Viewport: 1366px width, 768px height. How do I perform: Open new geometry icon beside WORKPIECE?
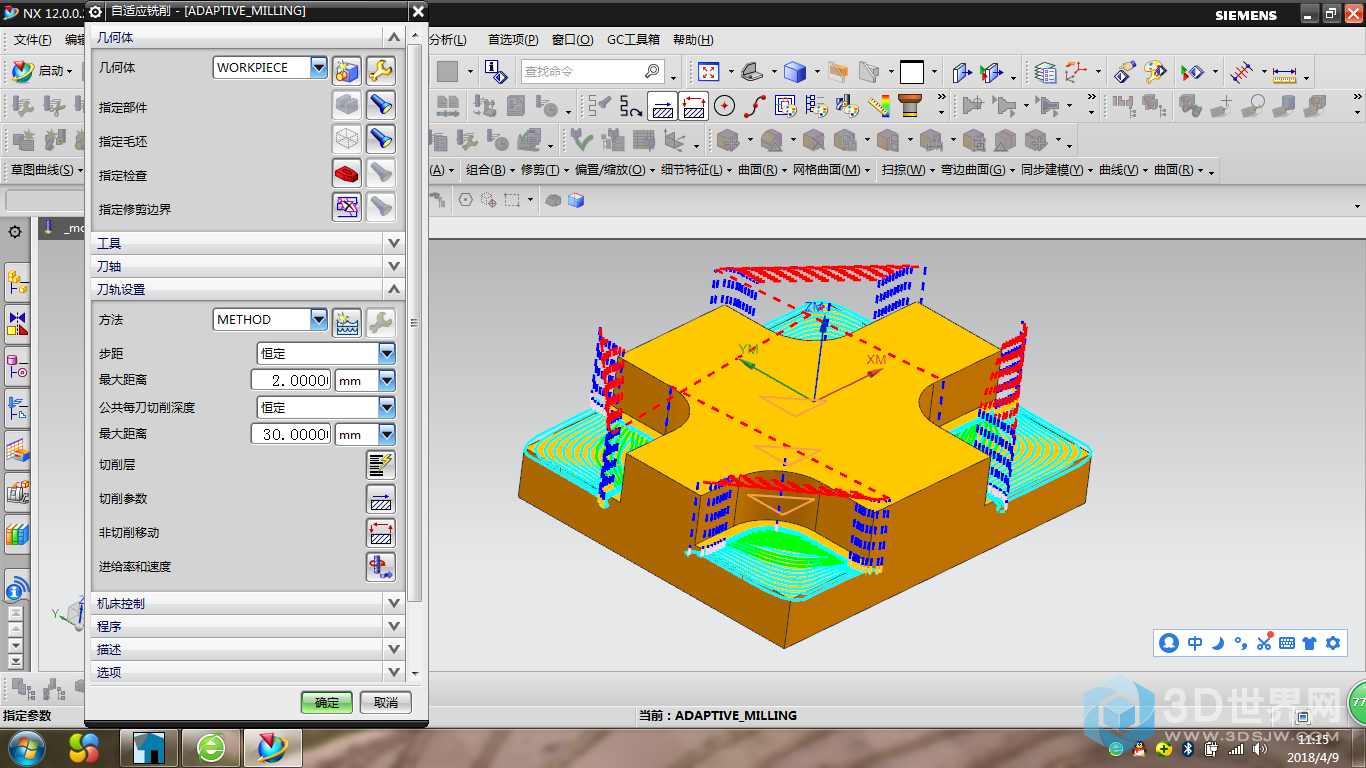tap(347, 70)
